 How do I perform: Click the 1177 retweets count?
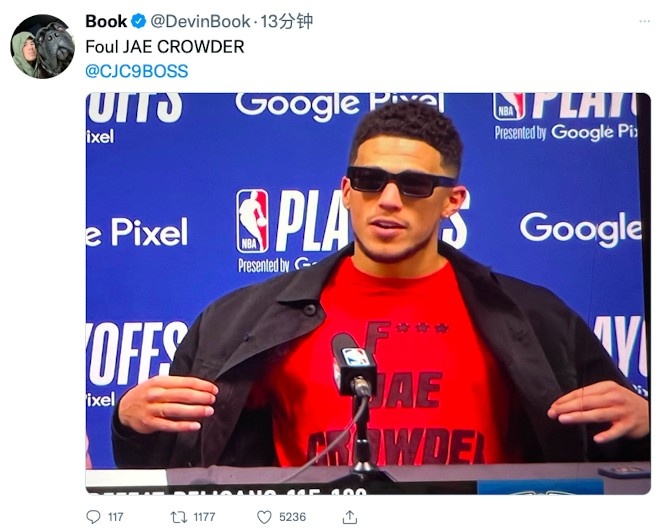pyautogui.click(x=204, y=517)
